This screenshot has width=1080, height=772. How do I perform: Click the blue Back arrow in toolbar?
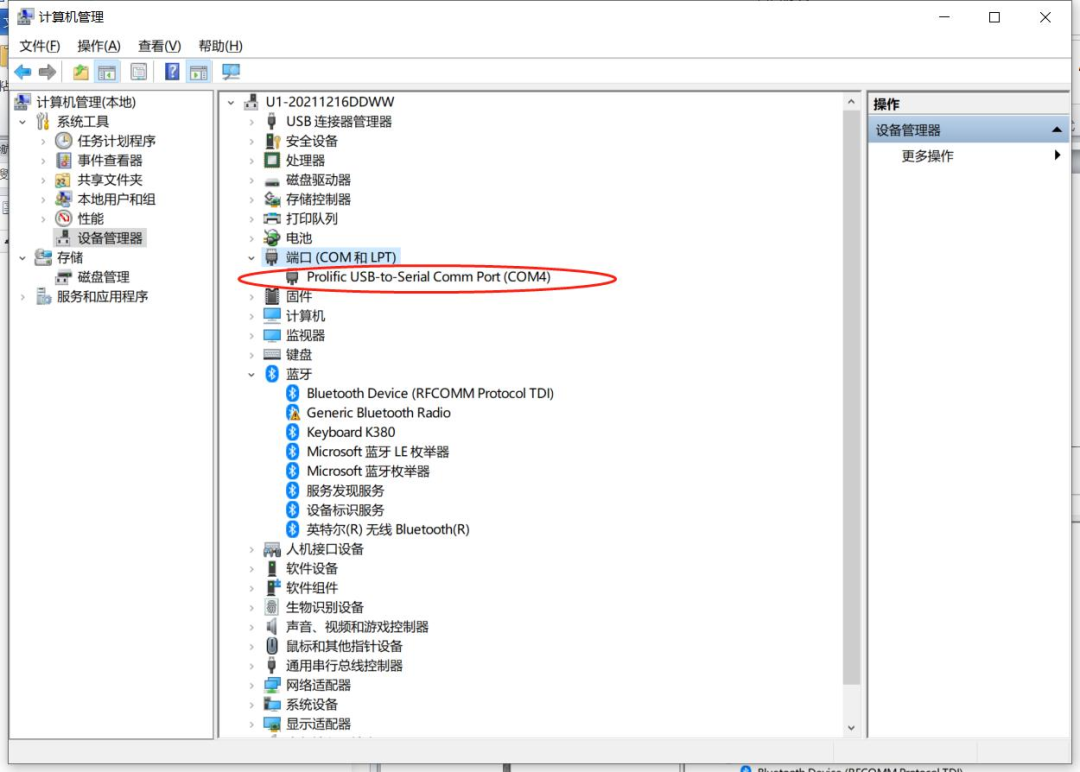pos(22,72)
